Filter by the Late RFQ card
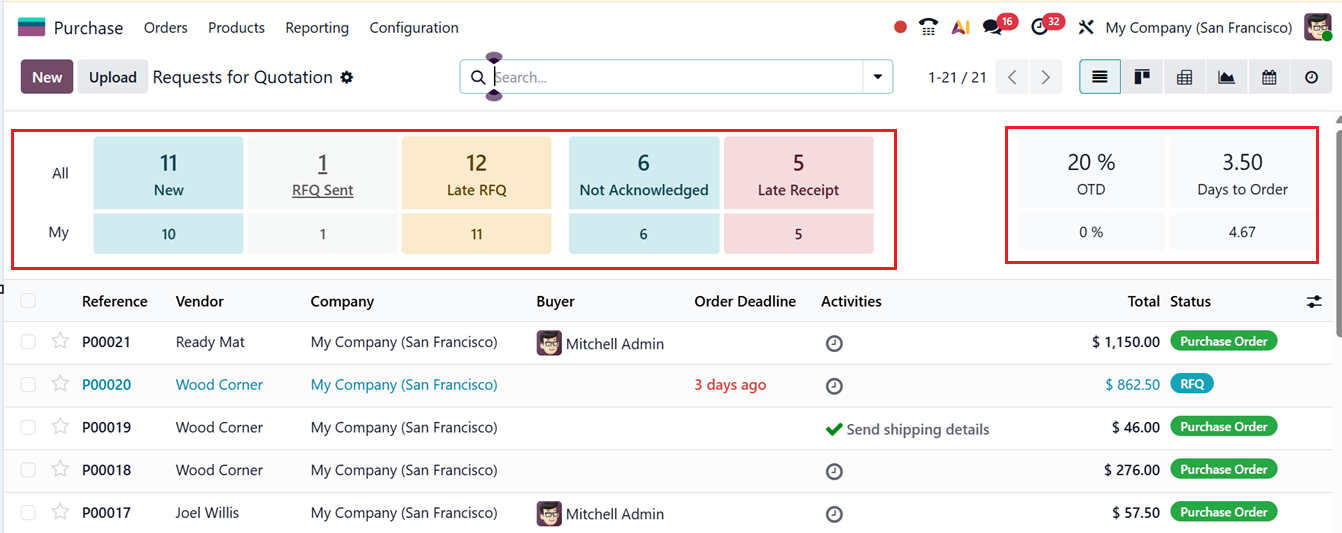1342x533 pixels. point(476,173)
